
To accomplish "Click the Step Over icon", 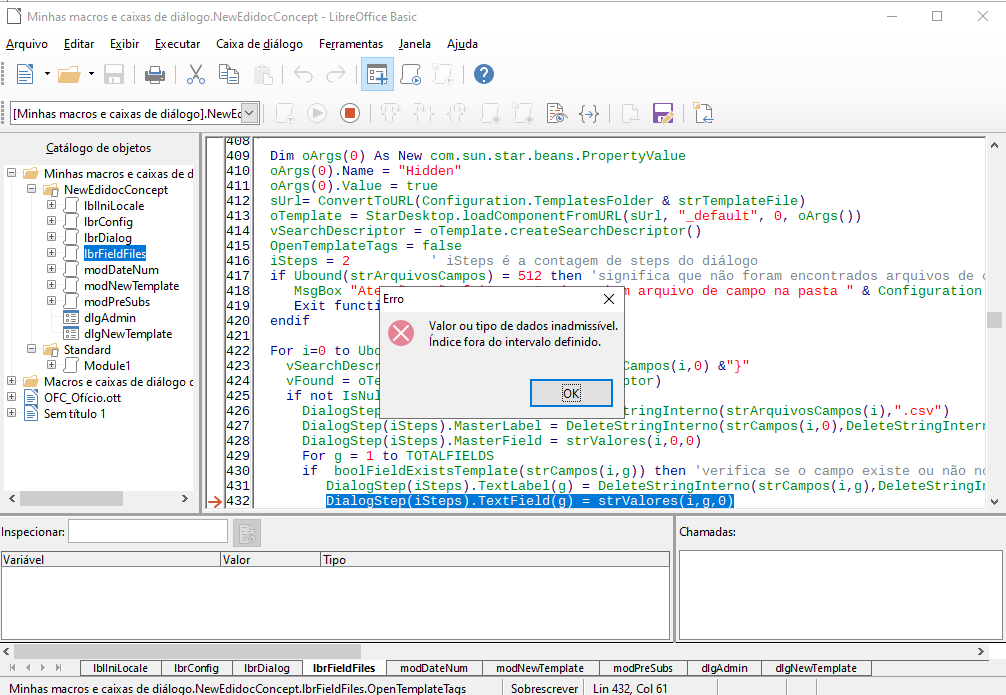I will click(x=391, y=114).
